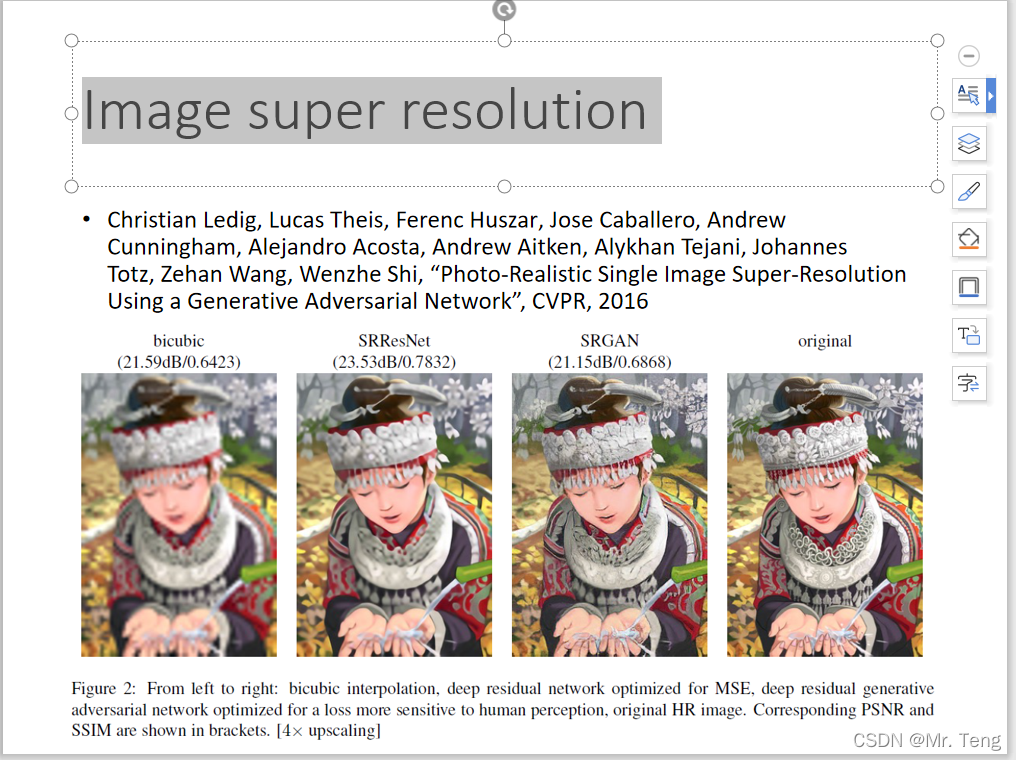Click the '(23.53dB/0.7832)' value text
The width and height of the screenshot is (1016, 760).
(394, 362)
